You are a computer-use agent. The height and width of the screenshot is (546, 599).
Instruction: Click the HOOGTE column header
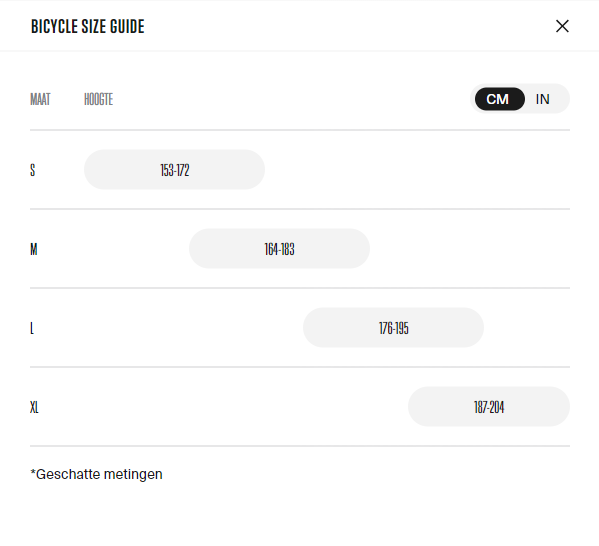click(x=98, y=99)
